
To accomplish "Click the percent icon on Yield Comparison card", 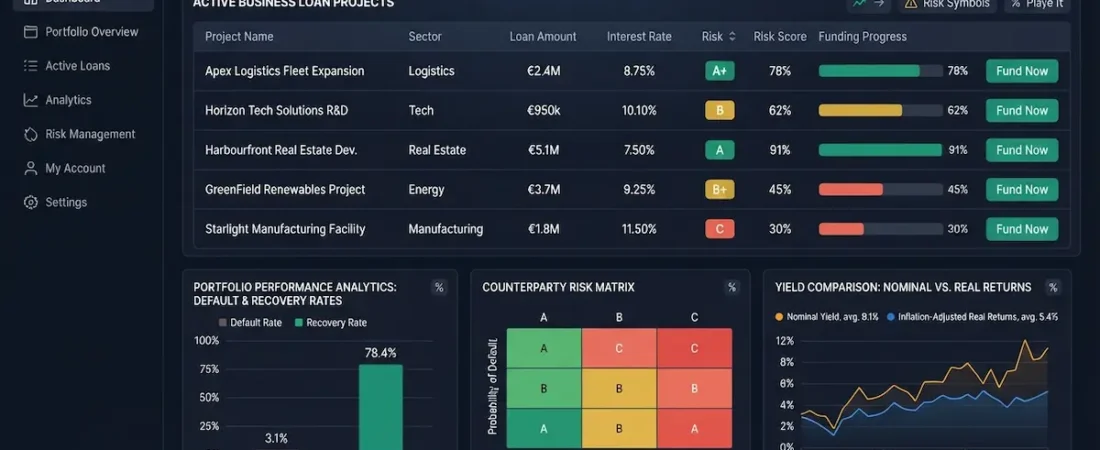I will pyautogui.click(x=1052, y=287).
